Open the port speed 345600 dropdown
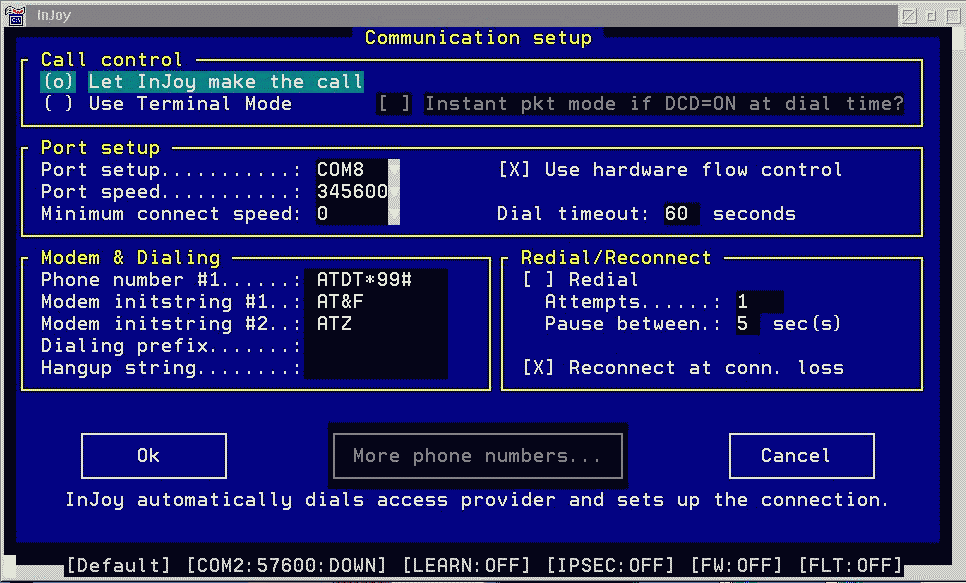Screen dimensions: 966x583 (394, 192)
